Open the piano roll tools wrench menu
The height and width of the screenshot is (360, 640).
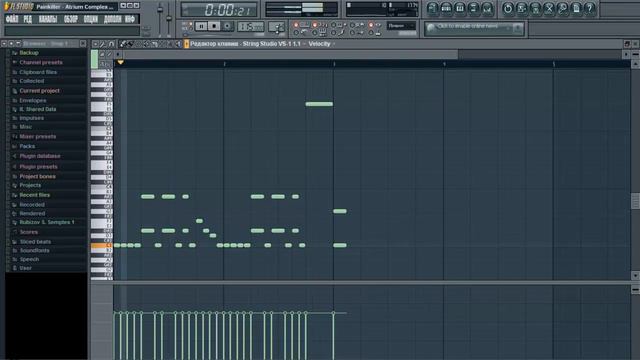point(103,44)
